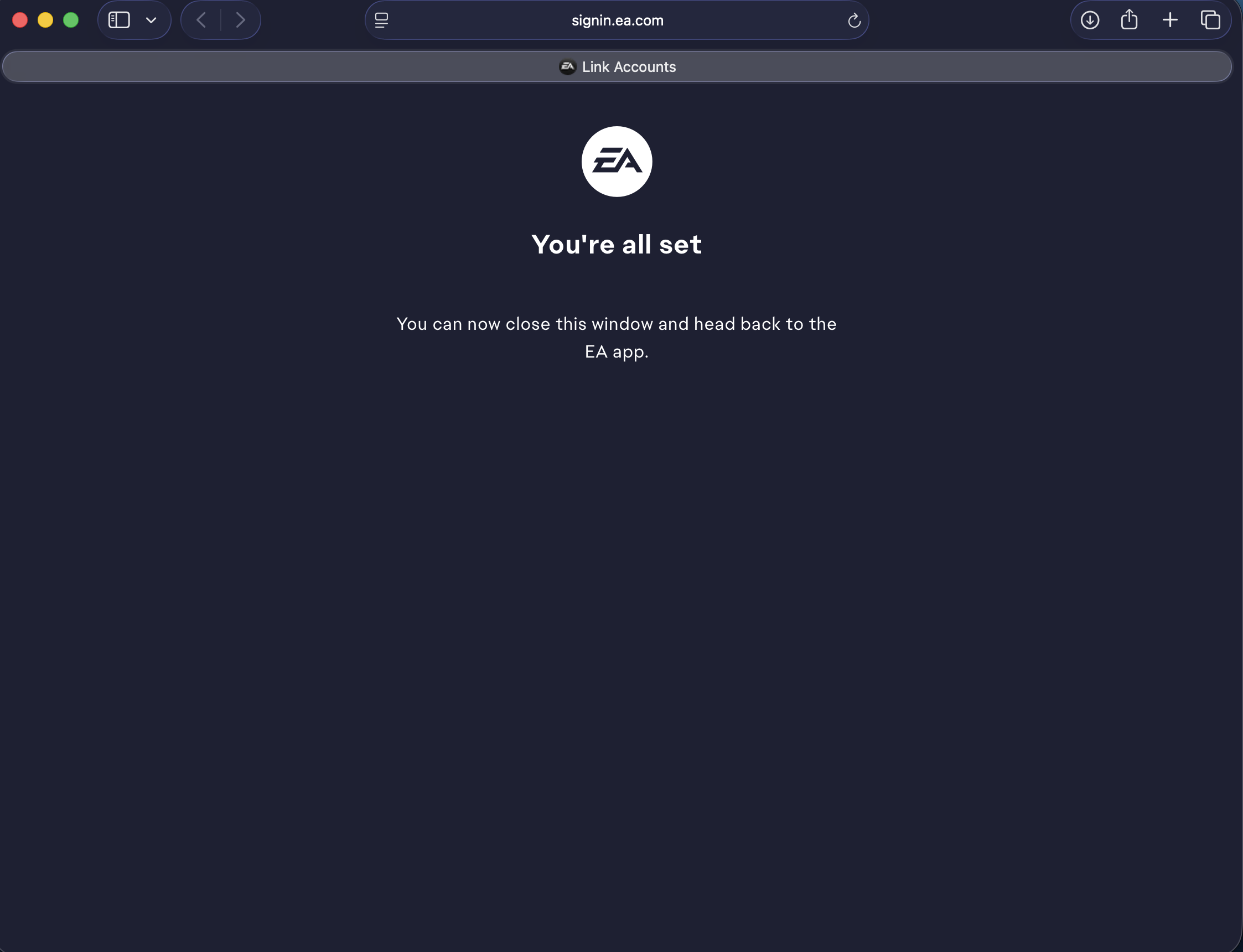Image resolution: width=1243 pixels, height=952 pixels.
Task: Expand the tab group chevron beside sidebar
Action: [151, 20]
